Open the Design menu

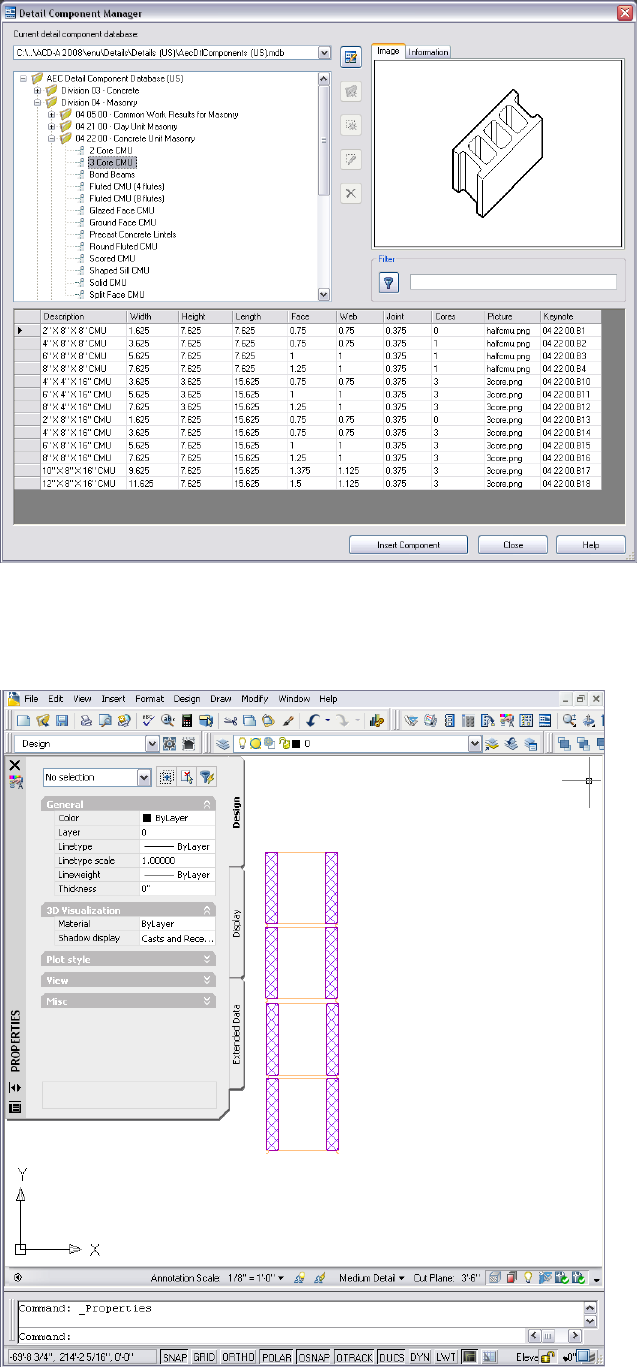click(187, 699)
